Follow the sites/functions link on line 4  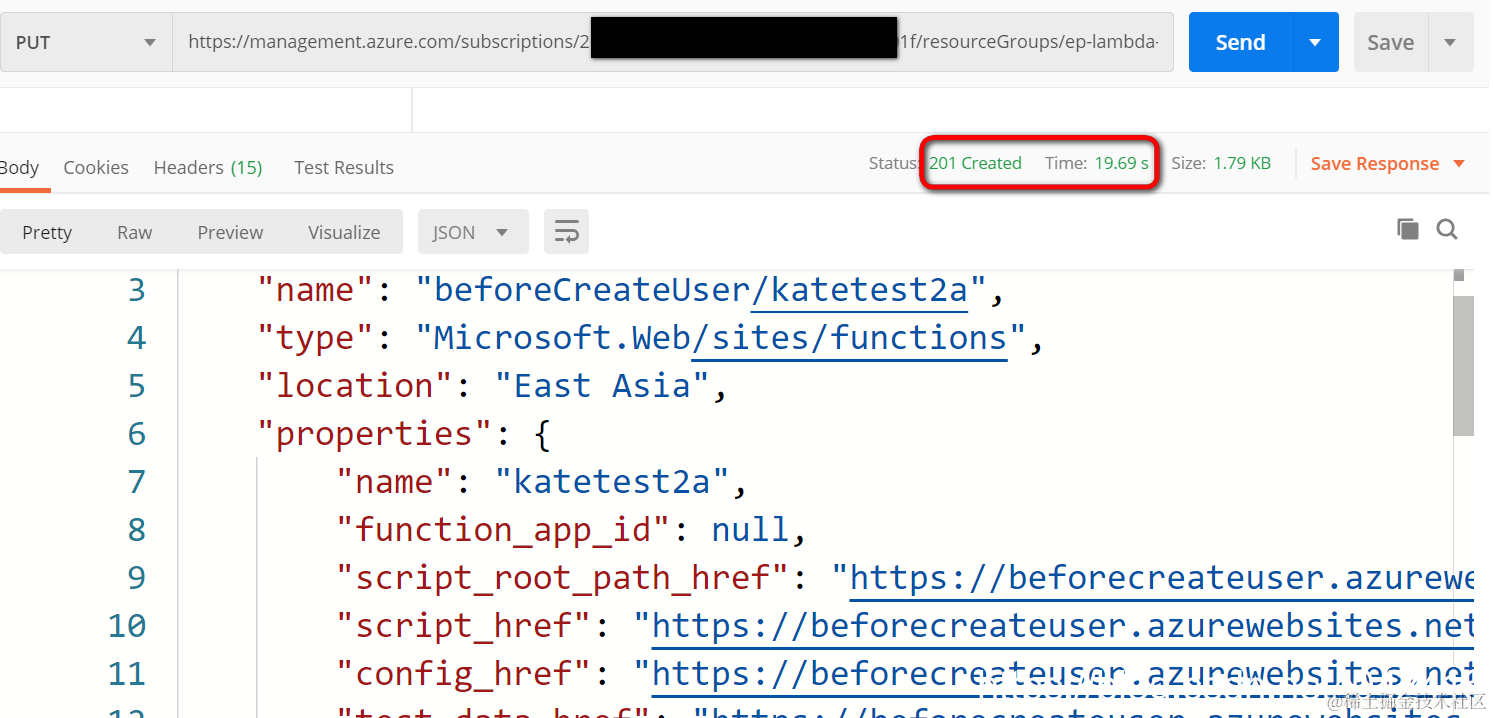[849, 338]
